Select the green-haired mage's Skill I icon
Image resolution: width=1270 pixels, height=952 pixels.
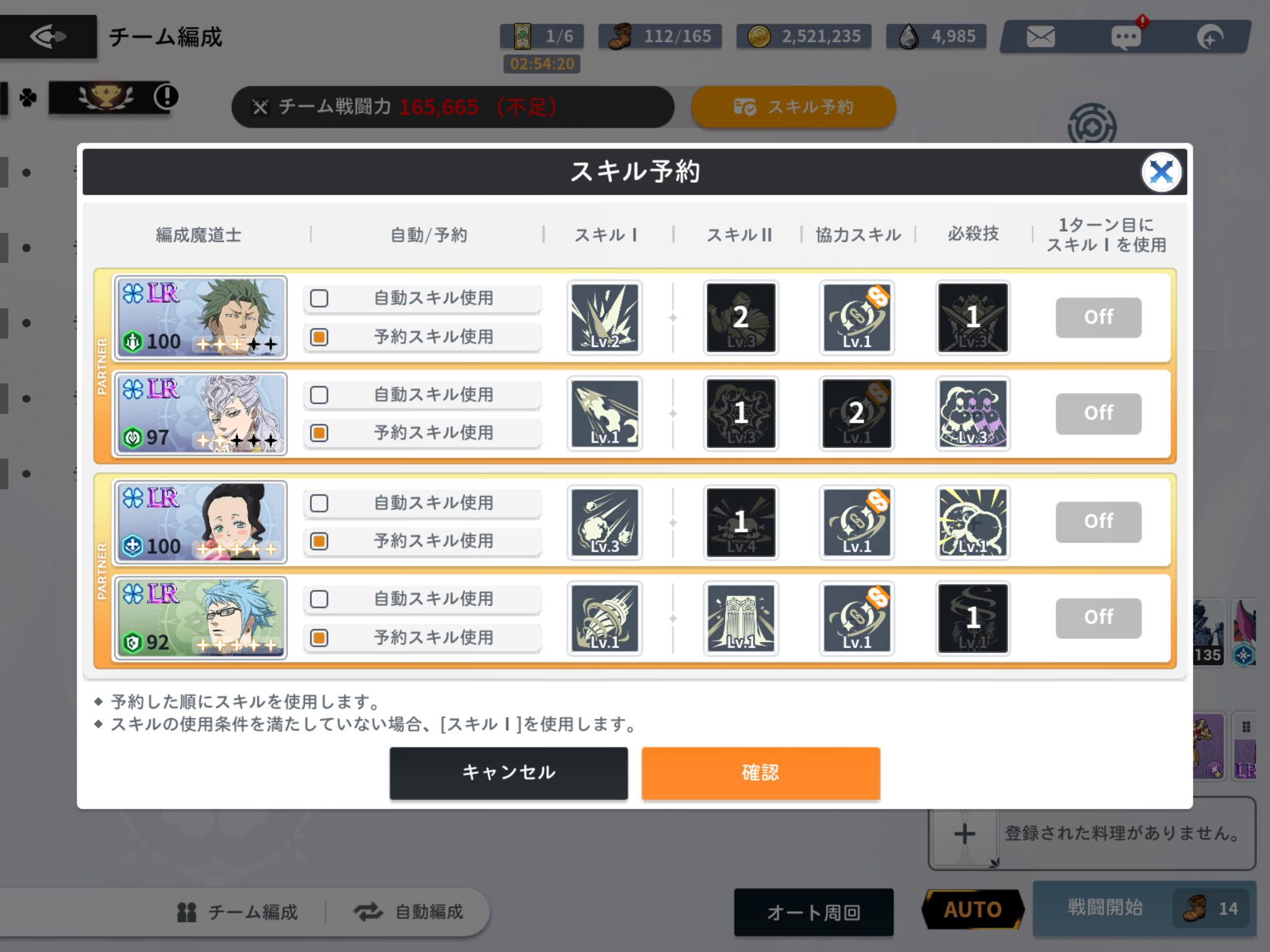[605, 317]
